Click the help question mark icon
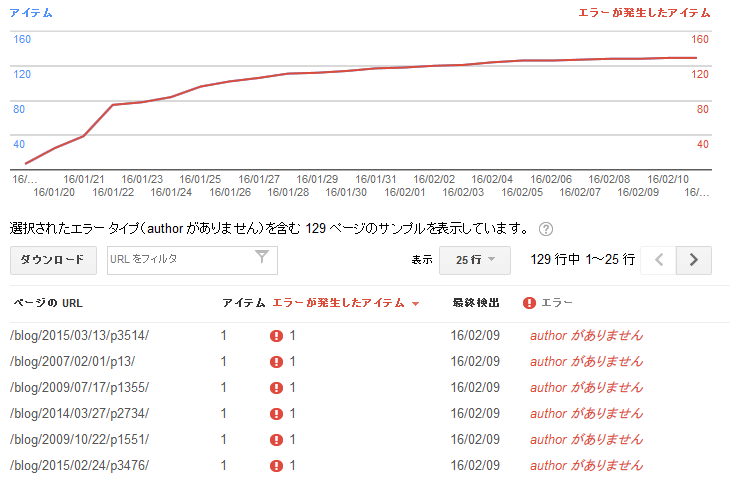The image size is (730, 480). pos(546,229)
